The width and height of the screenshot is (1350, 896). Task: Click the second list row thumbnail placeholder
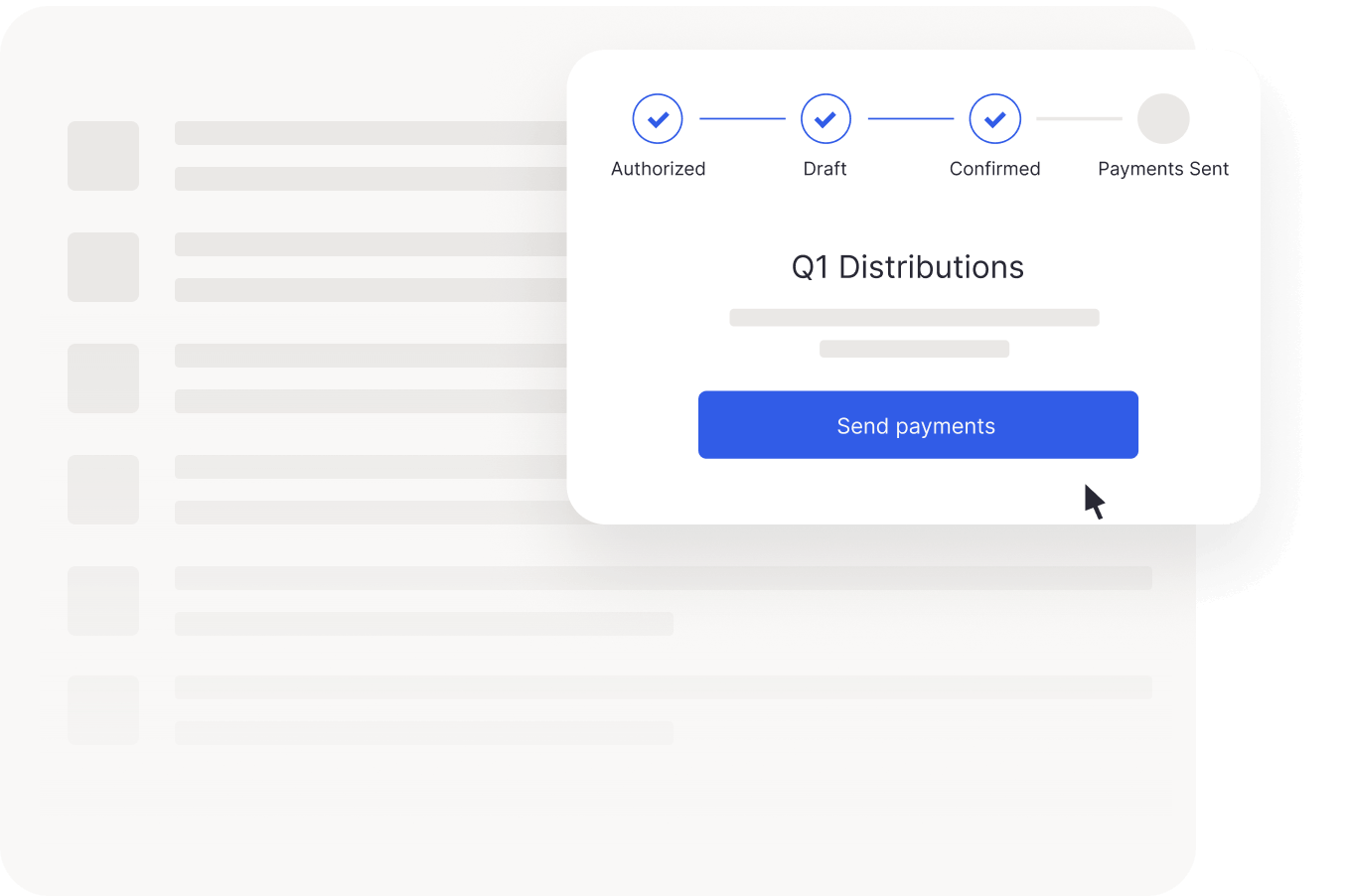tap(103, 267)
